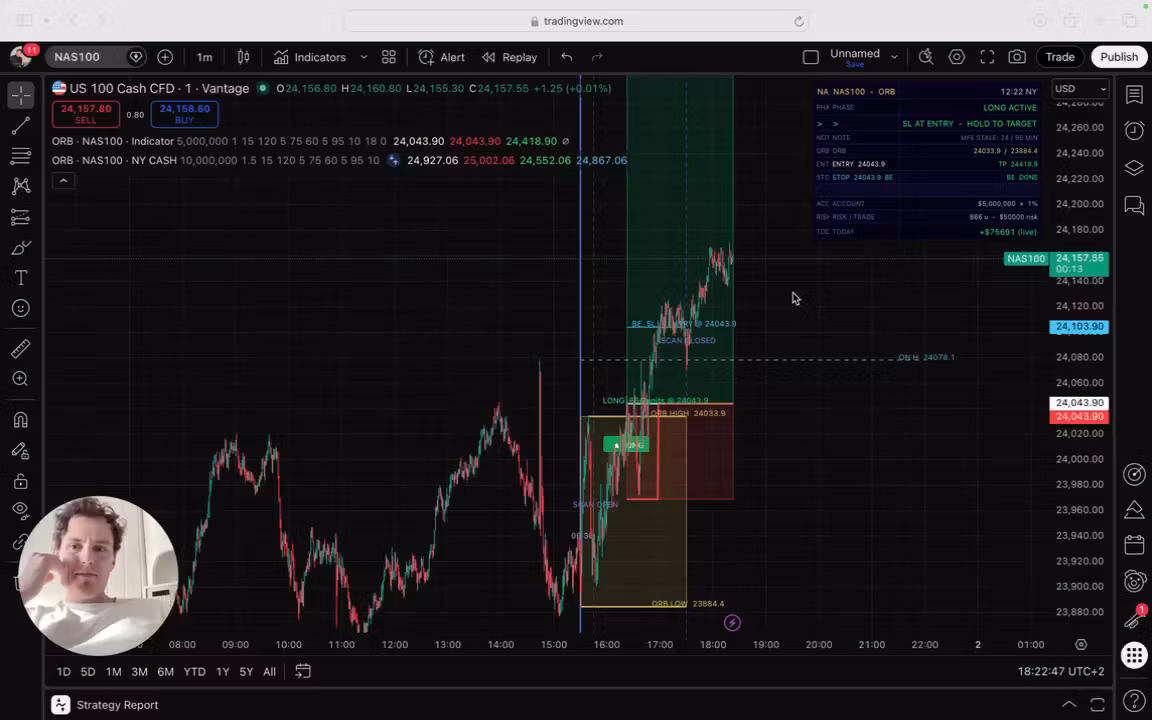Viewport: 1152px width, 720px height.
Task: Enter fullscreen mode for the chart
Action: click(x=987, y=57)
